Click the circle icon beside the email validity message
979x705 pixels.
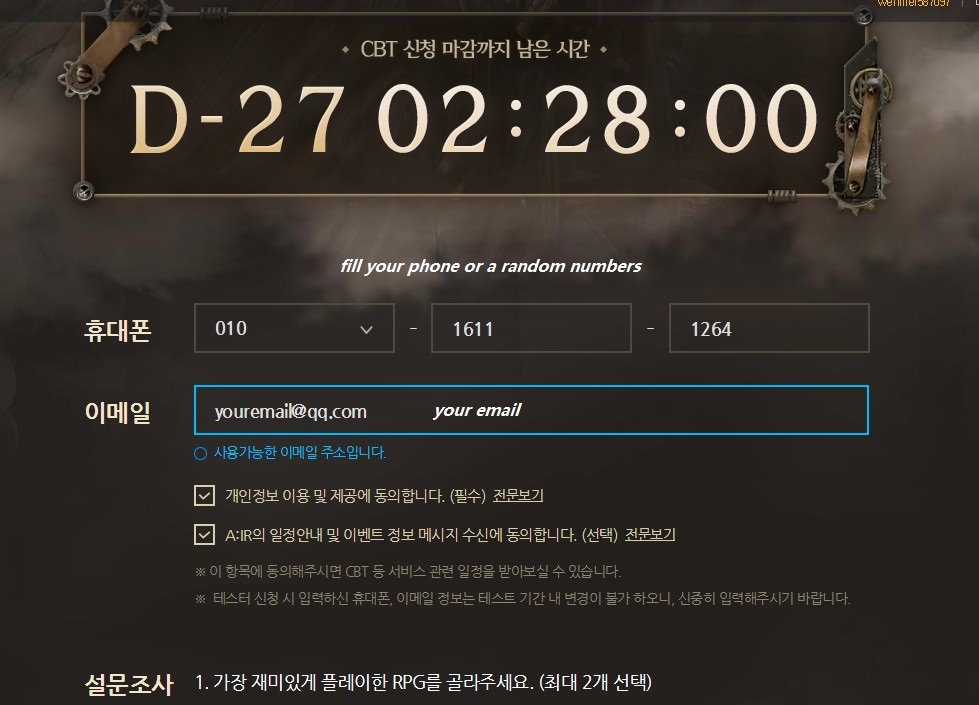pos(200,453)
